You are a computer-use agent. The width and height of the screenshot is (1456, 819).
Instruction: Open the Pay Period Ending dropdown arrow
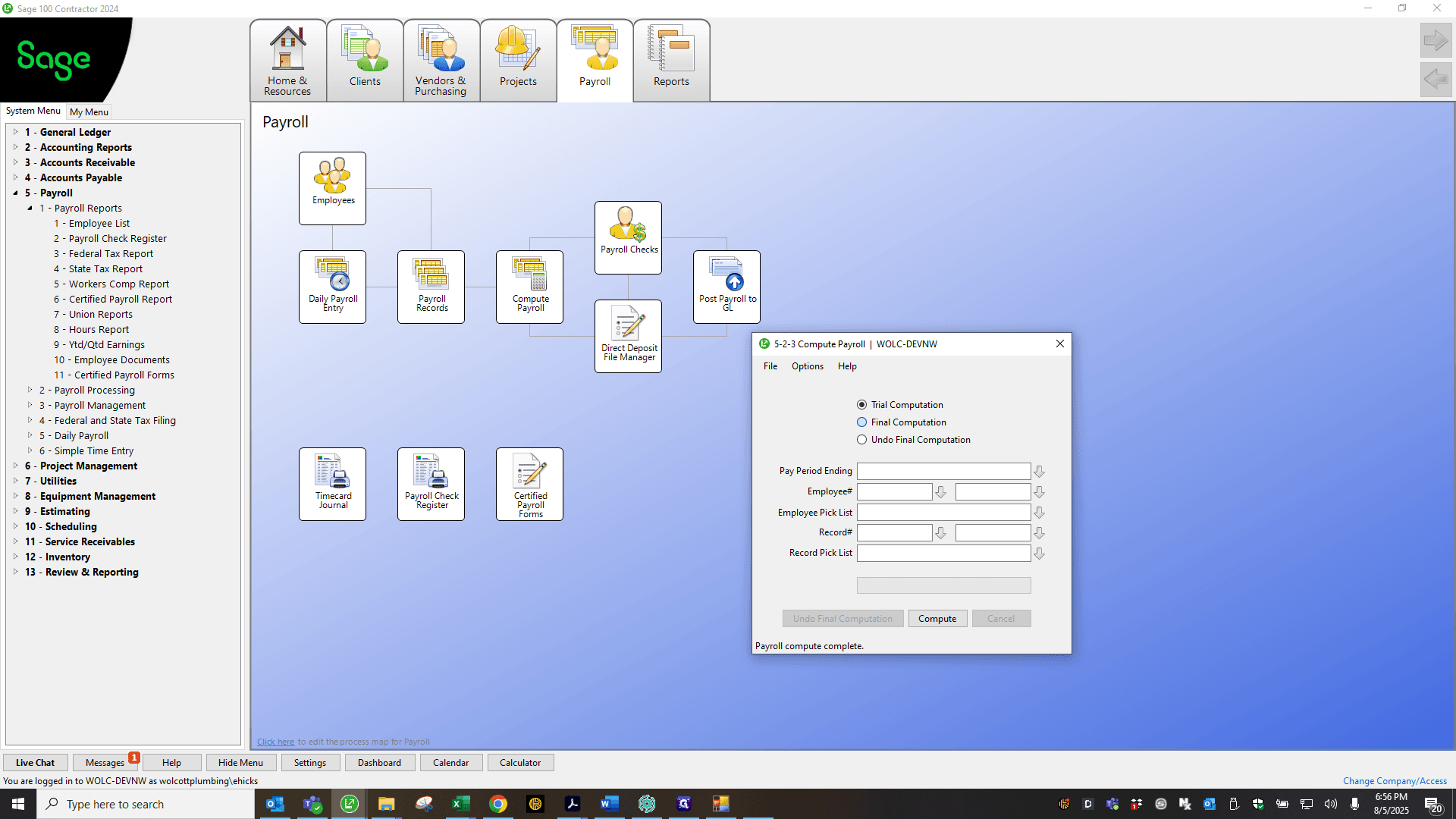(x=1039, y=472)
